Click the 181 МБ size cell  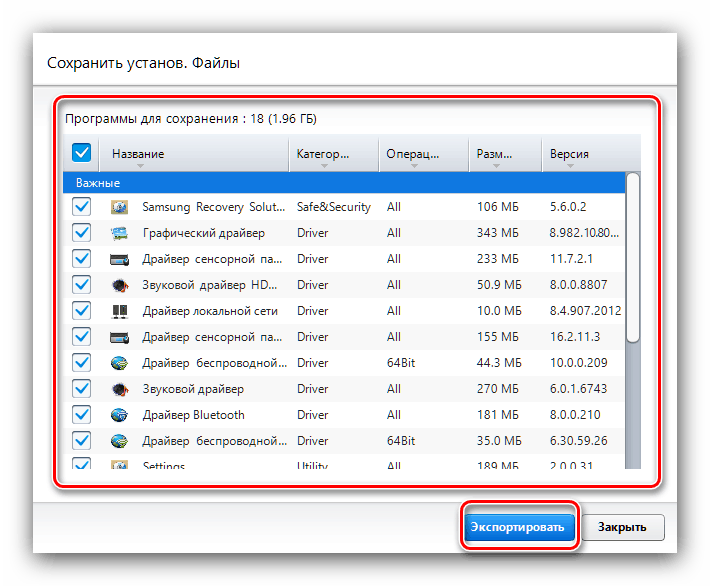[498, 415]
